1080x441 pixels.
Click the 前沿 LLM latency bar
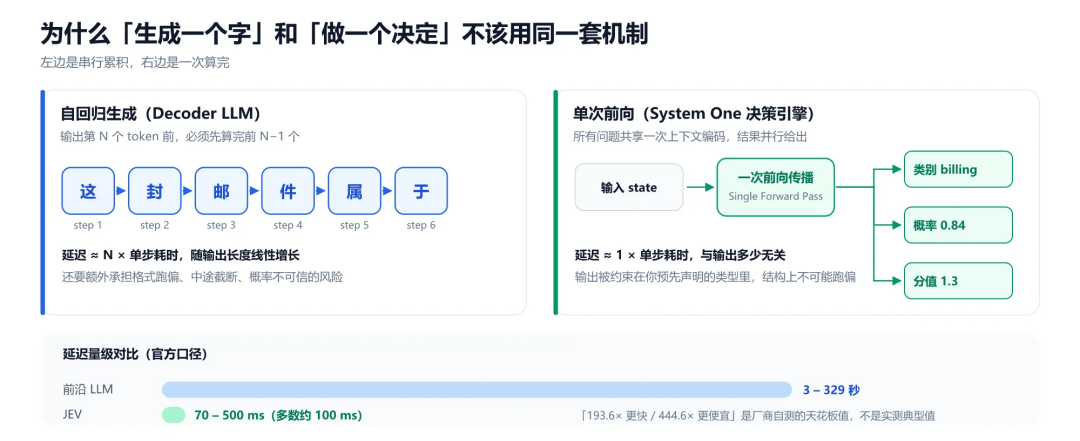pos(477,389)
